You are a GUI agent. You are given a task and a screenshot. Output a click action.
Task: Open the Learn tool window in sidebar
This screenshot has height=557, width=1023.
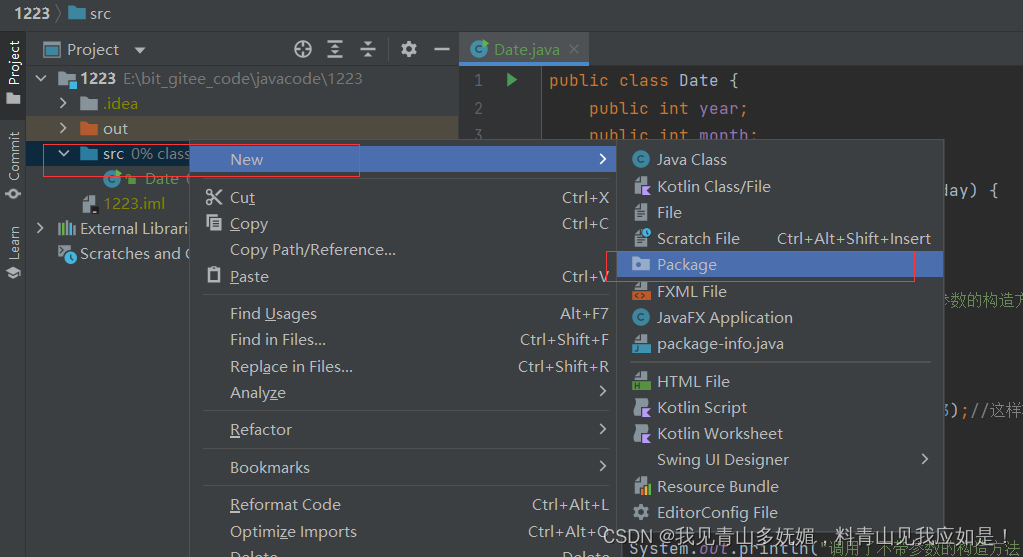[x=14, y=250]
